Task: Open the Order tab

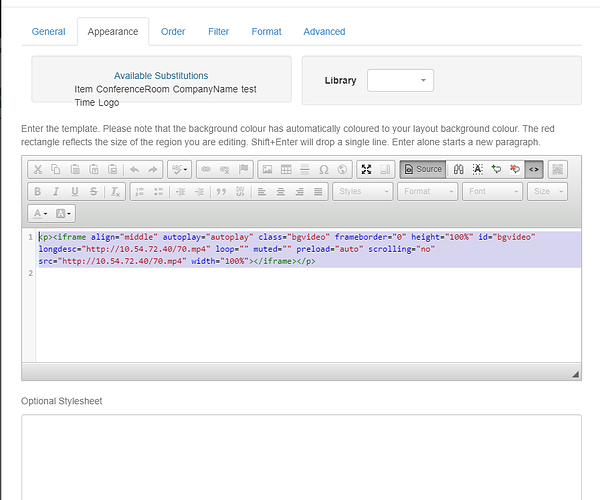Action: click(x=173, y=32)
